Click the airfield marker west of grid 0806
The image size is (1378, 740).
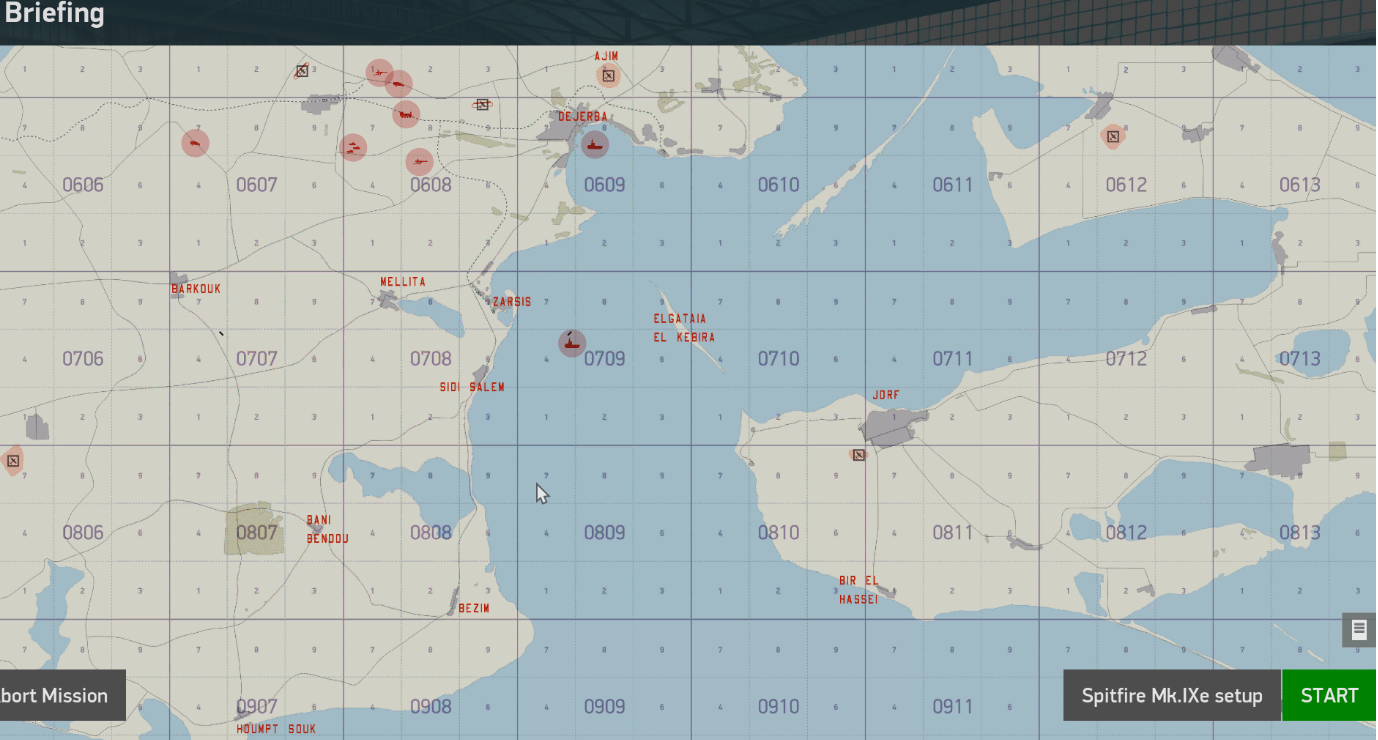(12, 461)
